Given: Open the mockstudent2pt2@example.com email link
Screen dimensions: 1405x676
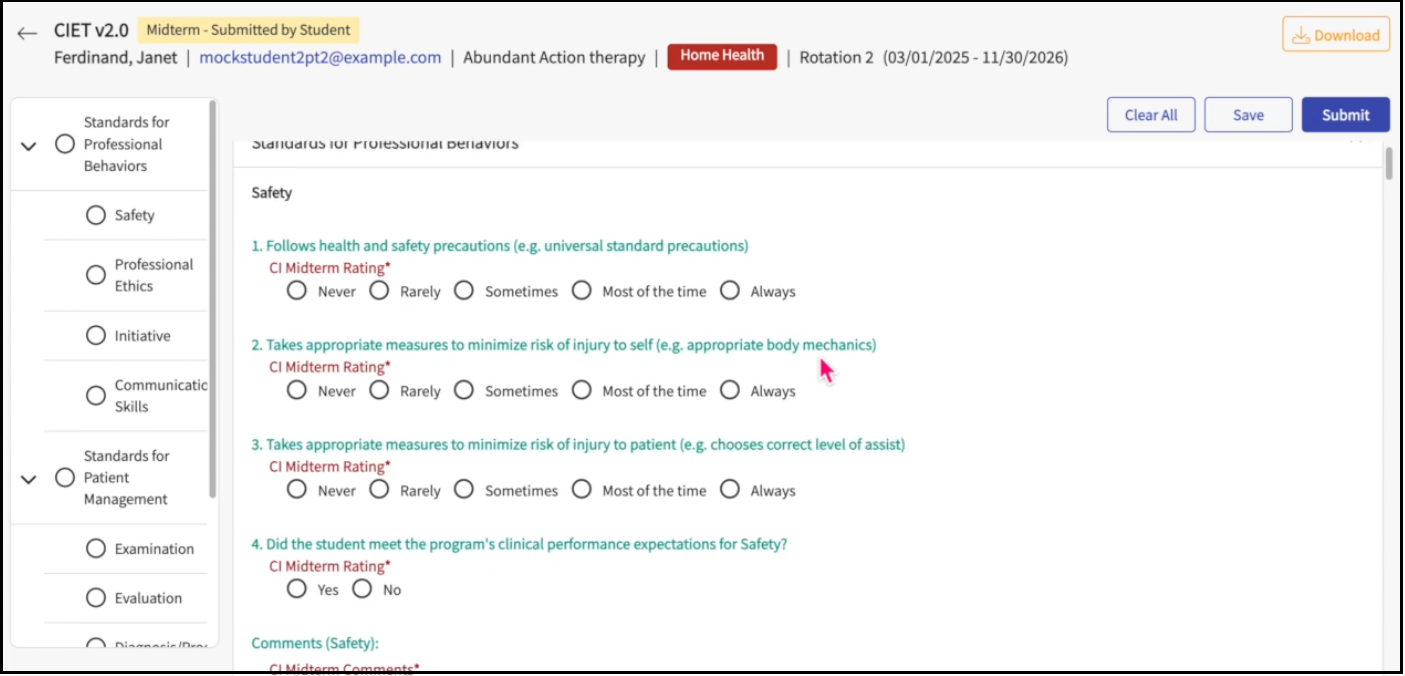Looking at the screenshot, I should (320, 57).
